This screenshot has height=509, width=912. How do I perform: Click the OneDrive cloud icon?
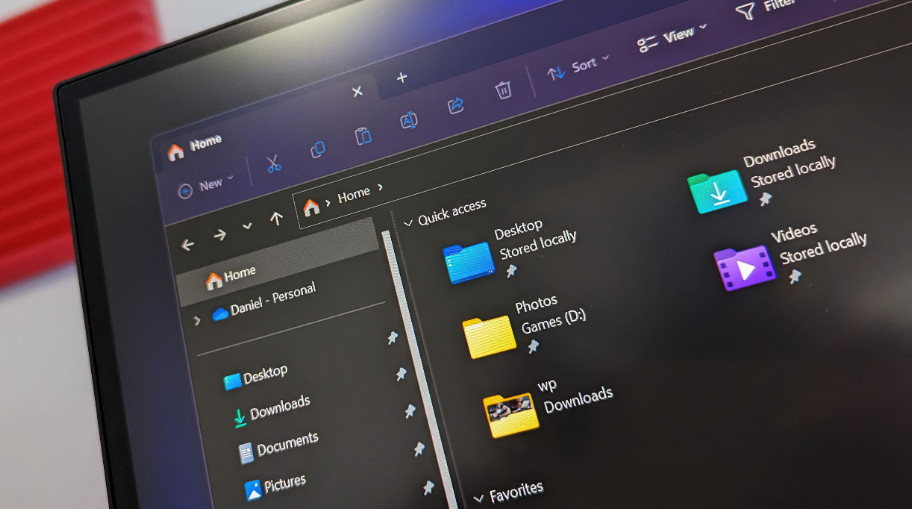(x=220, y=314)
